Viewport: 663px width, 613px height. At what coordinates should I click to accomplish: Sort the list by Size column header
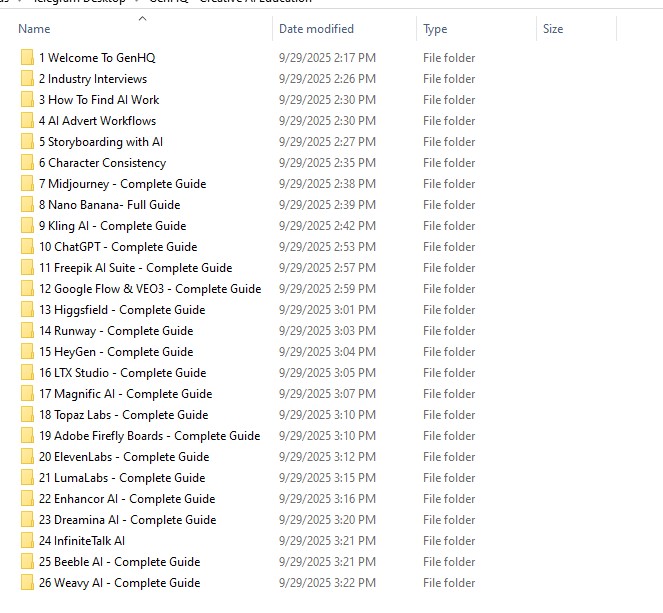[x=553, y=29]
